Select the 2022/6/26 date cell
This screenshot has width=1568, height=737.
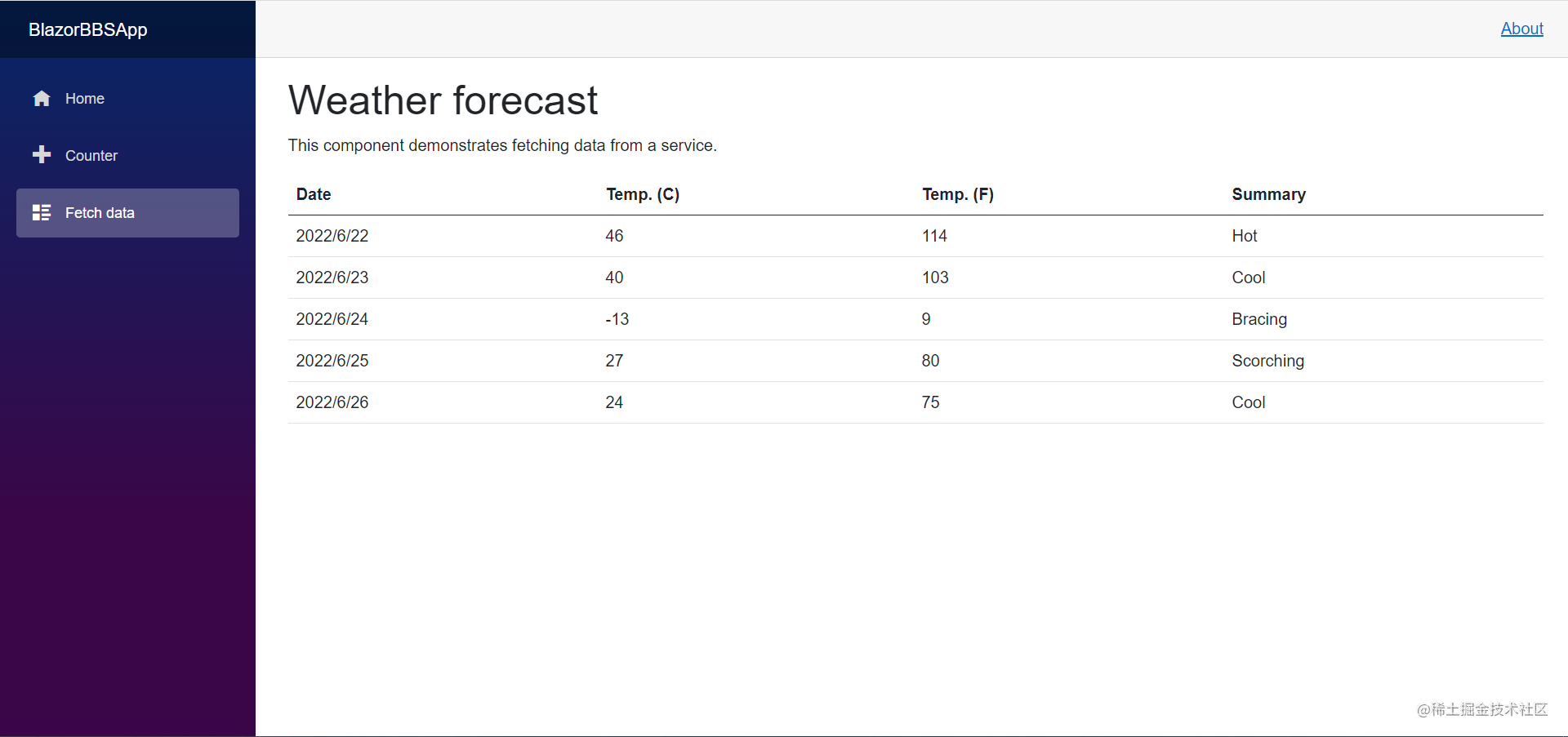pos(332,402)
